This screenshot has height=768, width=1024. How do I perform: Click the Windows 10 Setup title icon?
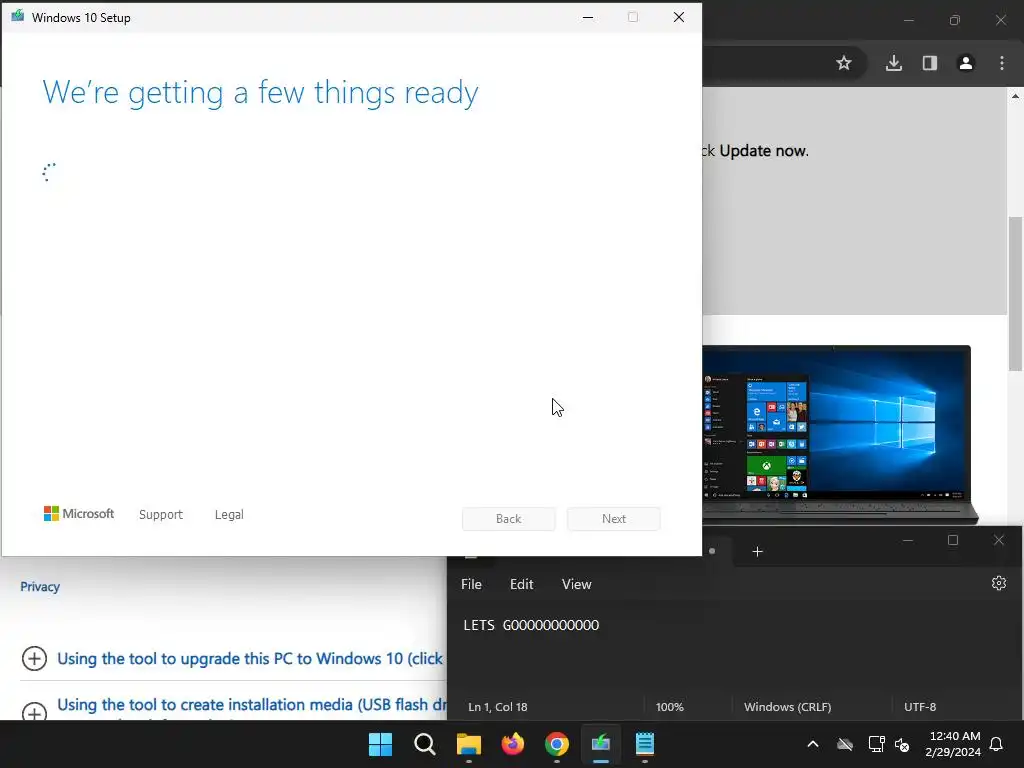(18, 16)
